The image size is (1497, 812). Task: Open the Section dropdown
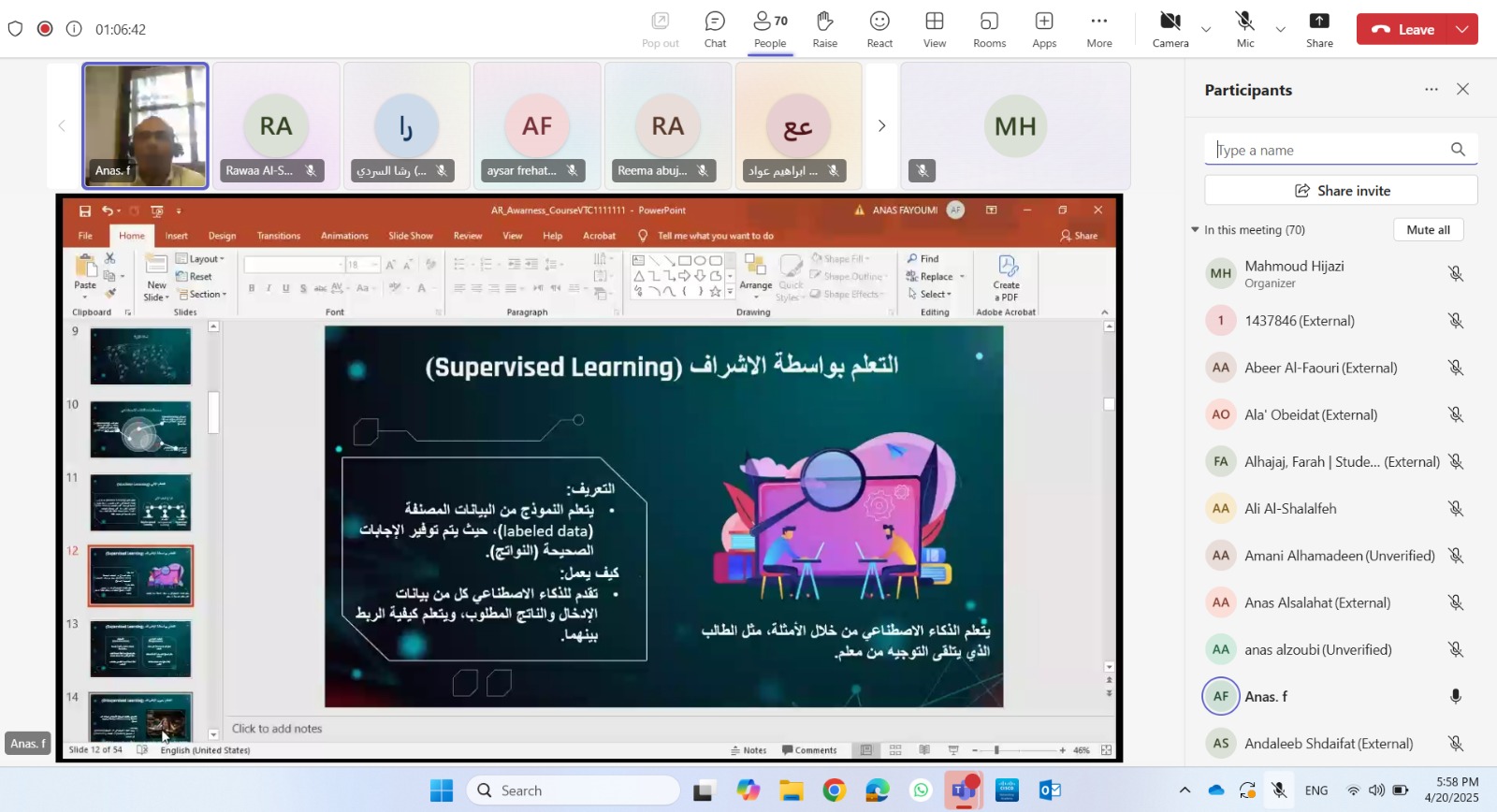click(202, 295)
